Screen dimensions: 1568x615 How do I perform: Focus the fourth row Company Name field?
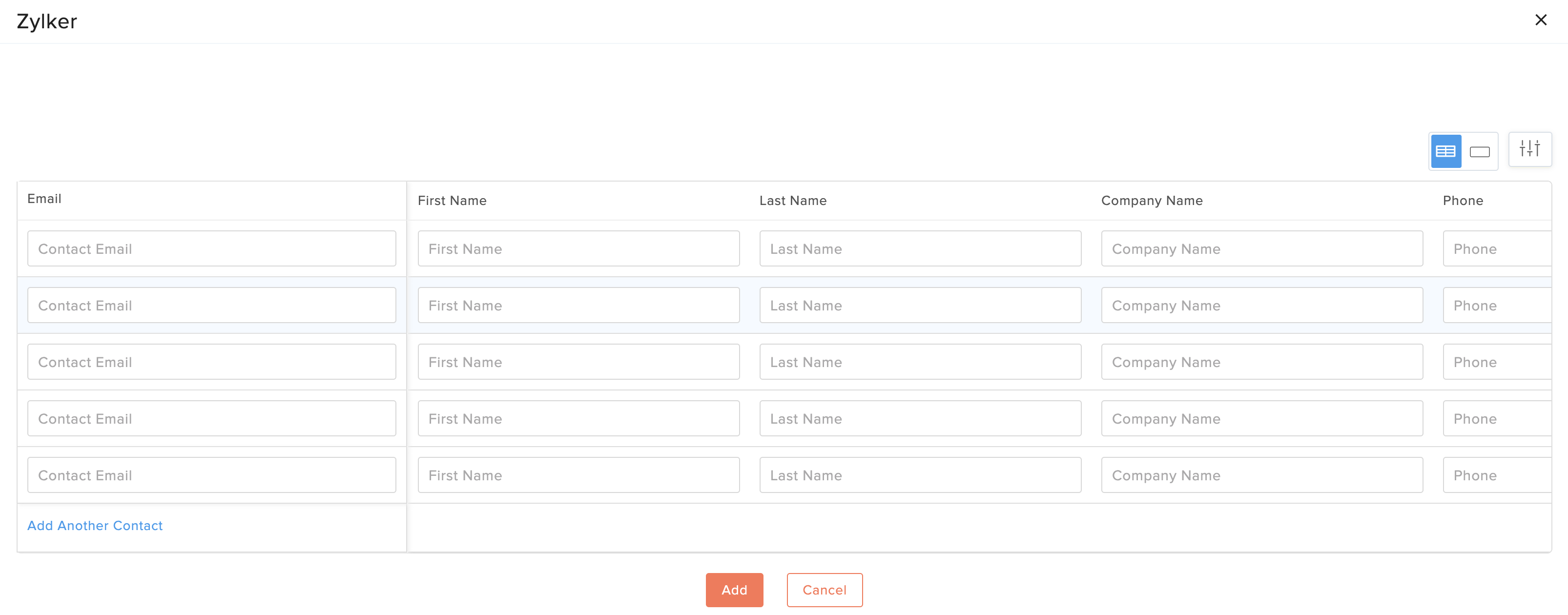coord(1261,418)
